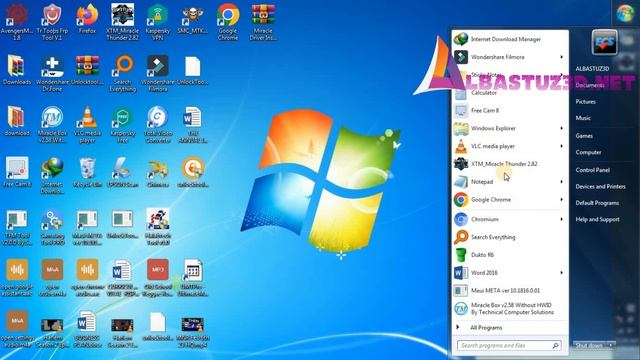Screen dimensions: 640x360
Task: Launch XTM_Miracle Thunder 2.82 from Start menu
Action: [510, 164]
